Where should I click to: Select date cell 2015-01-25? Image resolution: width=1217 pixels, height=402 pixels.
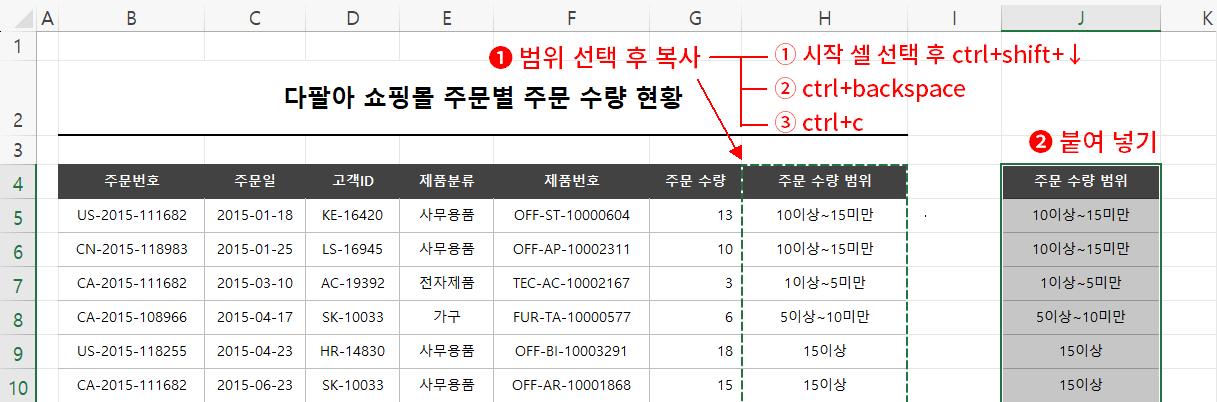(255, 250)
